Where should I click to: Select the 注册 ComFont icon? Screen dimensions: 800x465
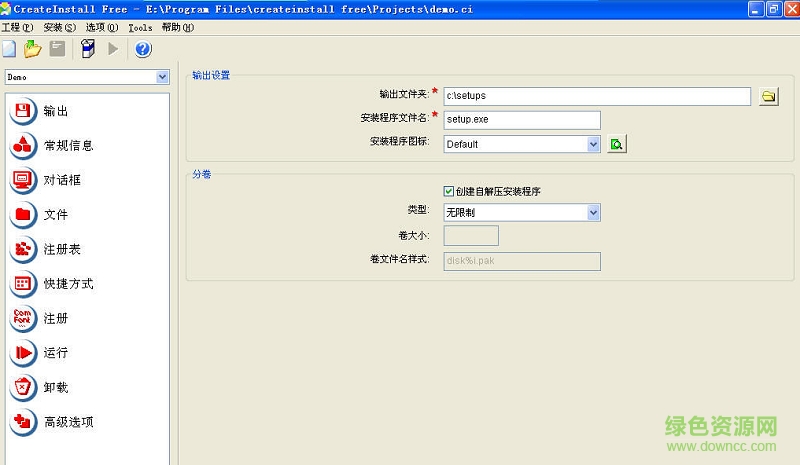click(23, 318)
